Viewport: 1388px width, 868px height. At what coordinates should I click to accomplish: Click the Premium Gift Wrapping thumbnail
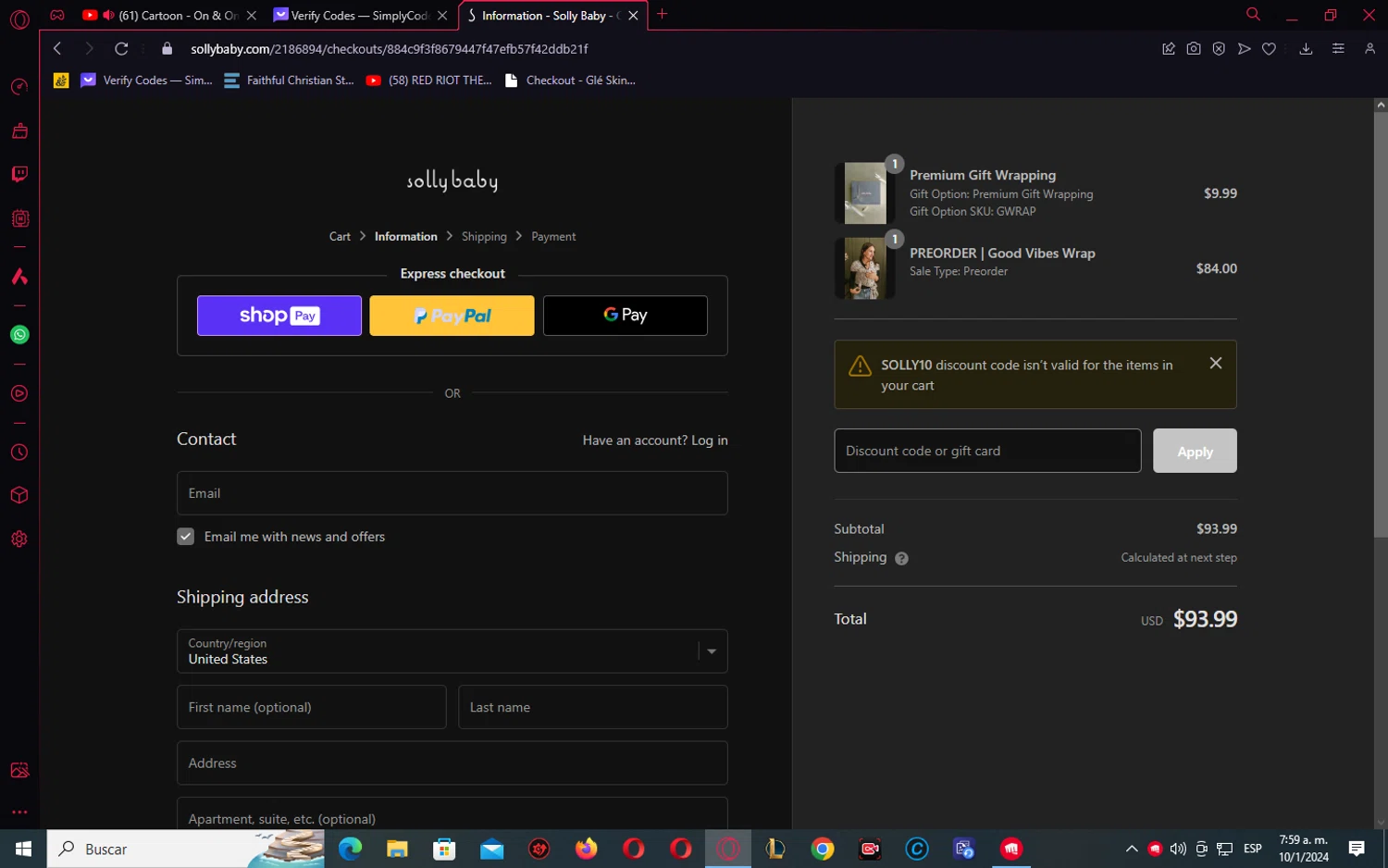pos(865,193)
